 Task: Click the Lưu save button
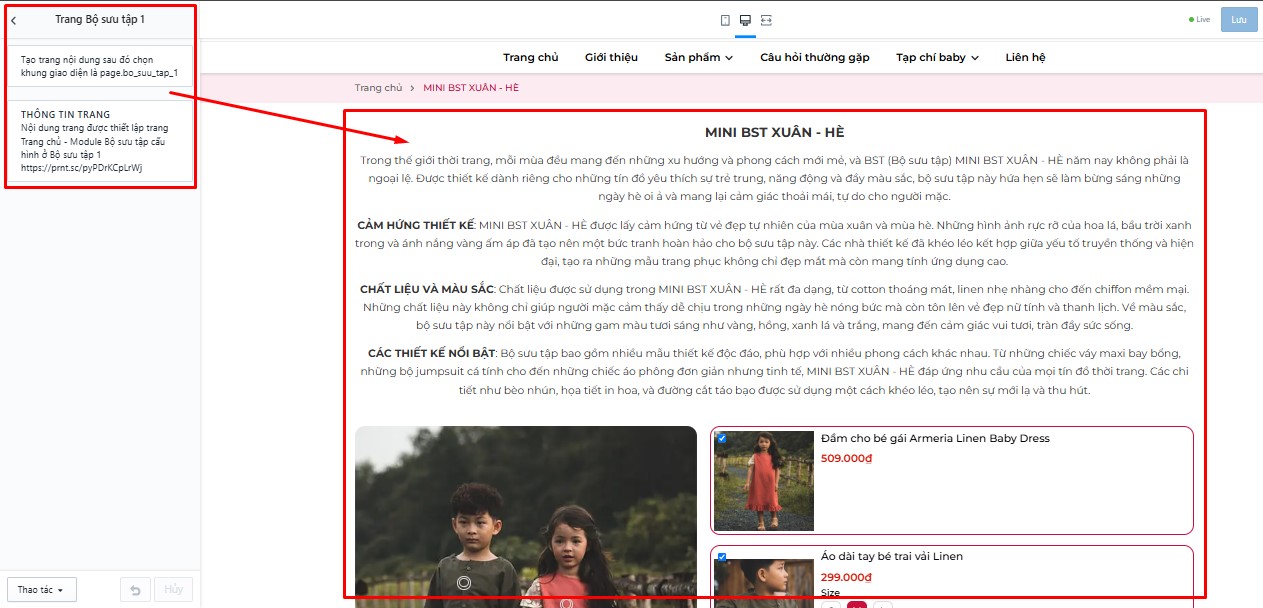[1238, 20]
